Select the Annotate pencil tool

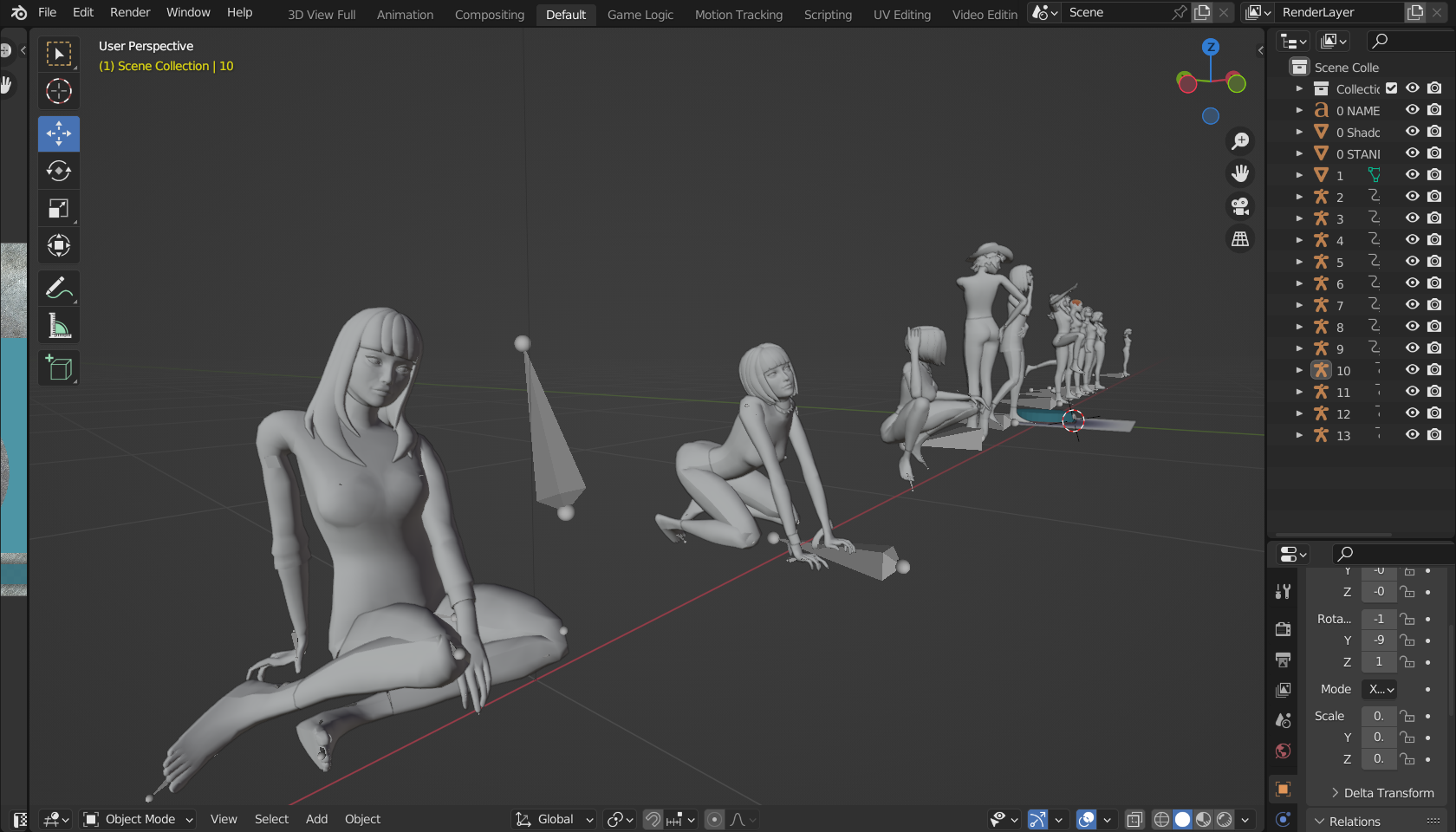(x=59, y=288)
